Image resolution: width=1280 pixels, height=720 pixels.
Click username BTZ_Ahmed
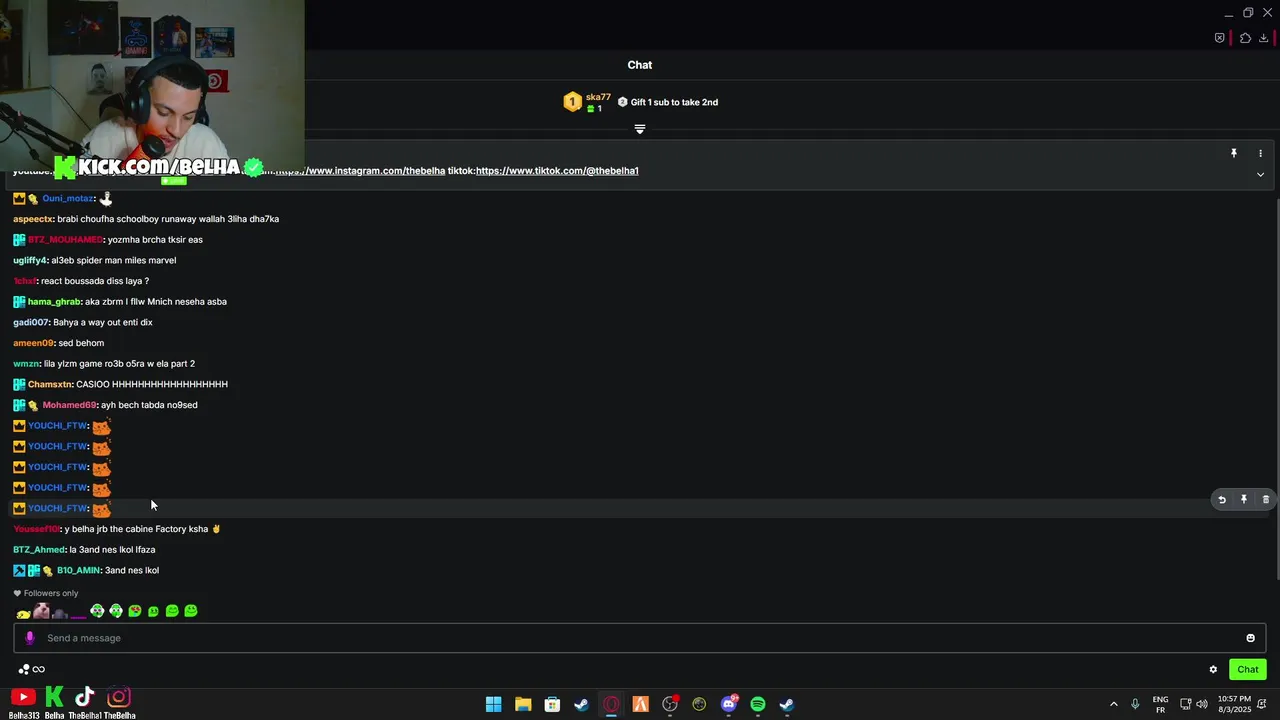[39, 550]
